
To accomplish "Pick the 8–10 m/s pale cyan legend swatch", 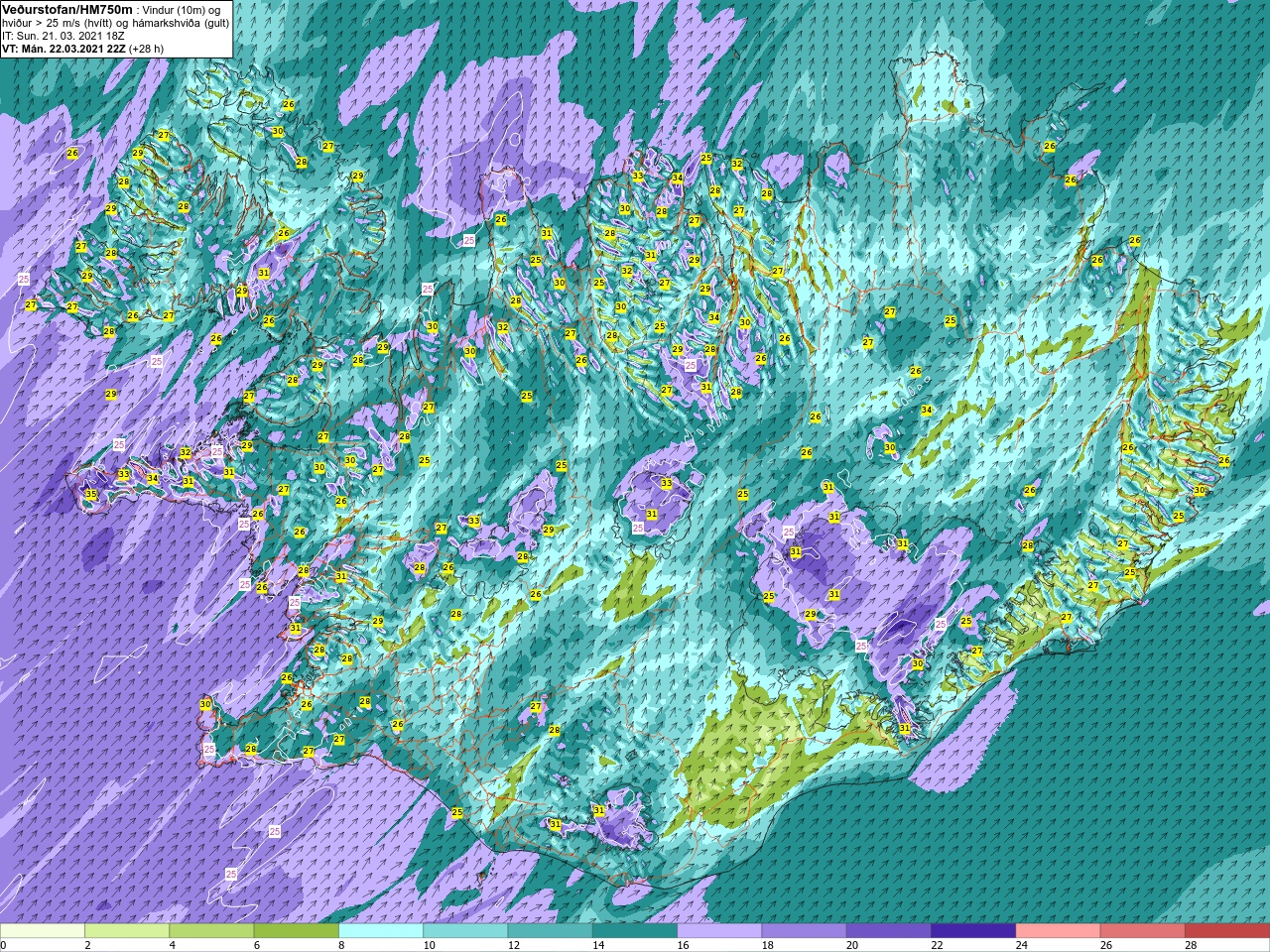I will [x=381, y=931].
